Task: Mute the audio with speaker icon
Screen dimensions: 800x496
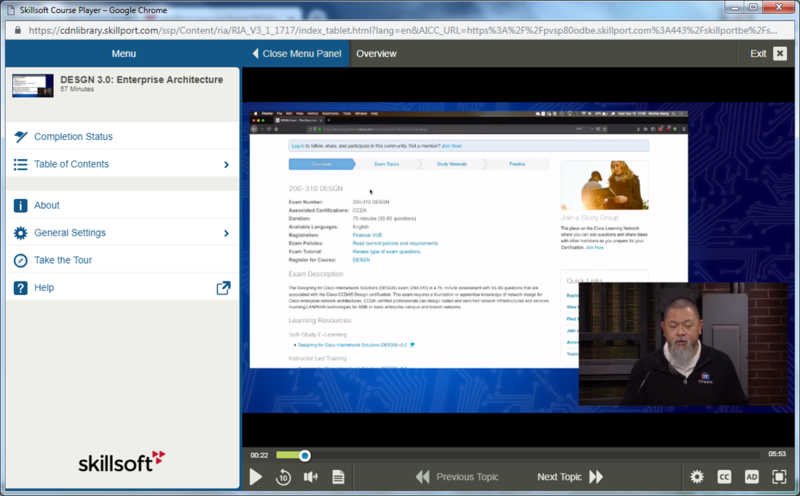Action: (x=310, y=477)
